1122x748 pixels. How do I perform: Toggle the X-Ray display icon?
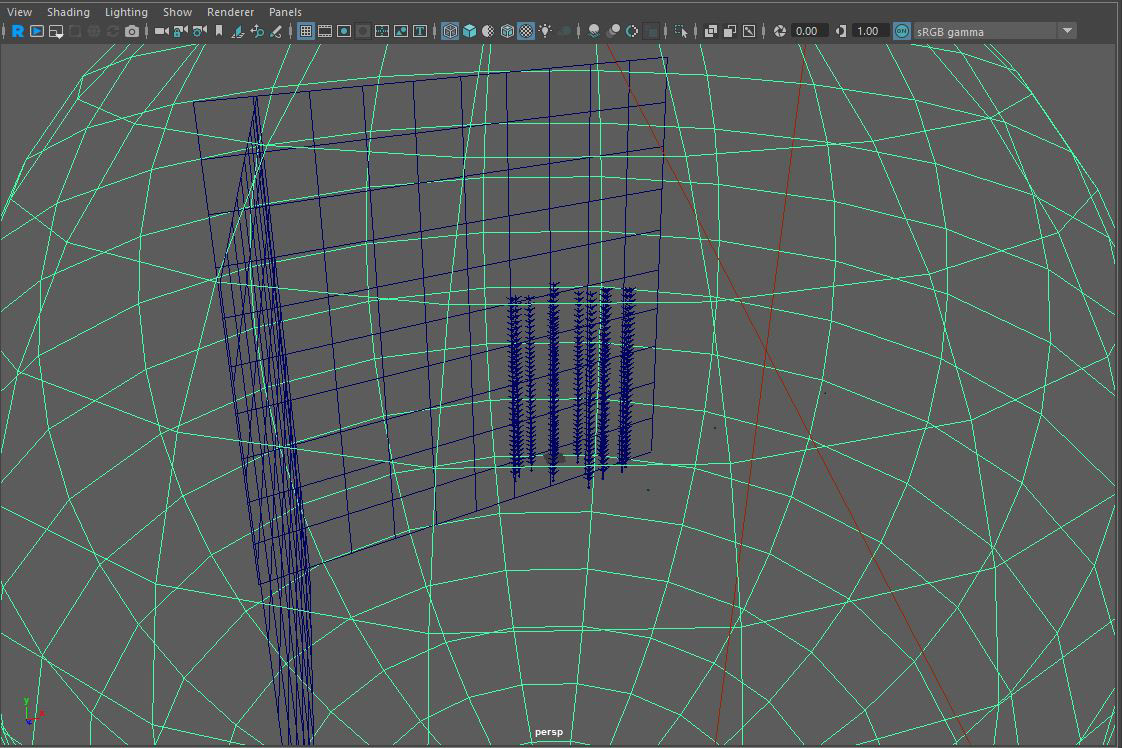tap(711, 31)
